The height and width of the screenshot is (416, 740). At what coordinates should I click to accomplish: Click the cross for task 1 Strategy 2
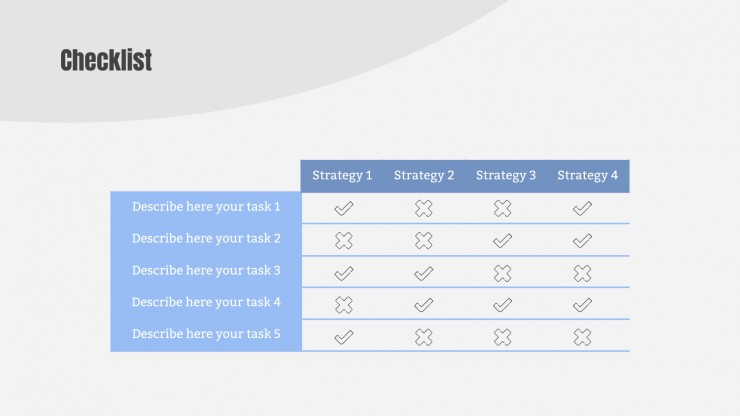click(423, 208)
